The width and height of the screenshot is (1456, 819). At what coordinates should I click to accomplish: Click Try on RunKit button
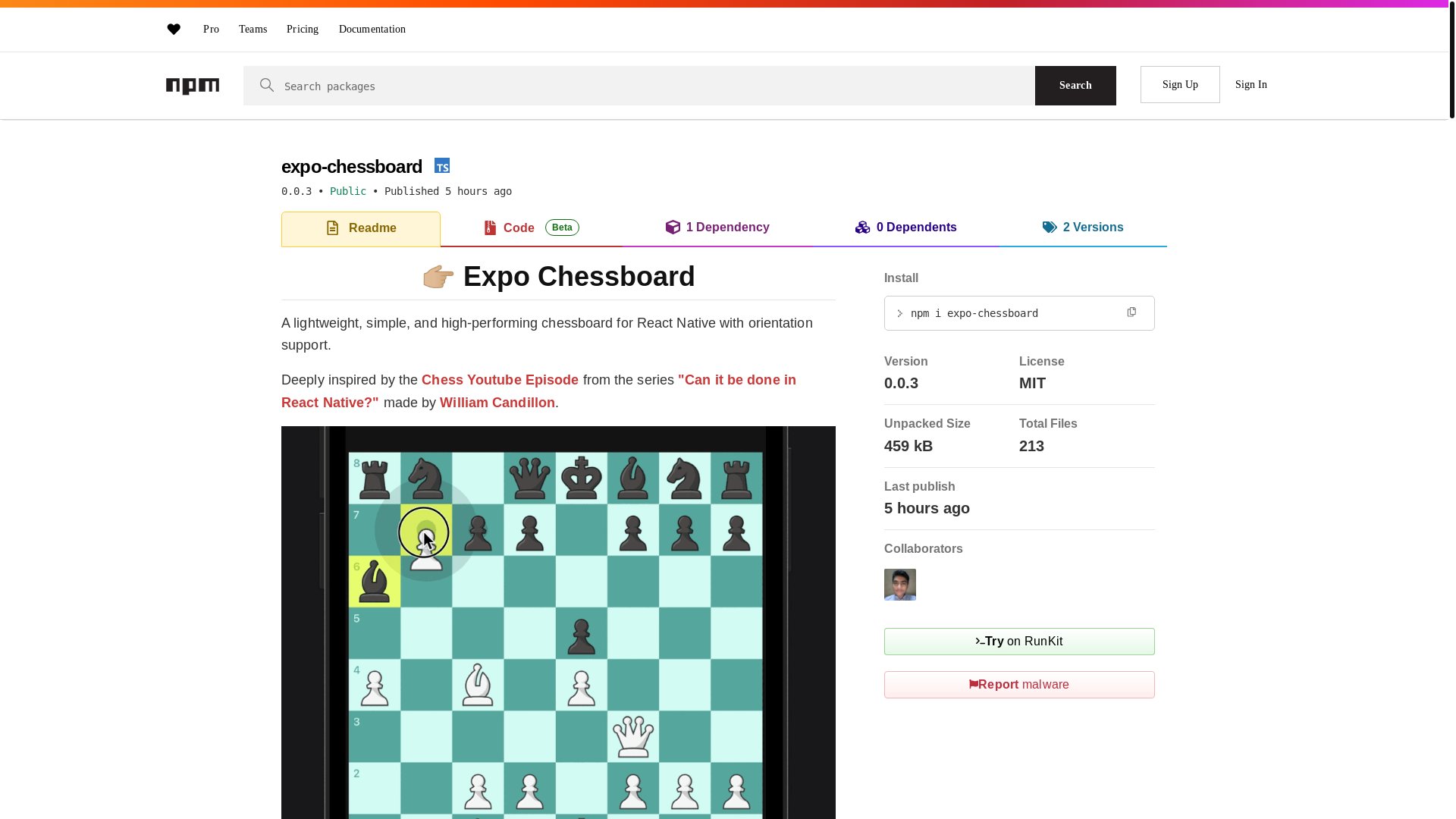[x=1019, y=642]
